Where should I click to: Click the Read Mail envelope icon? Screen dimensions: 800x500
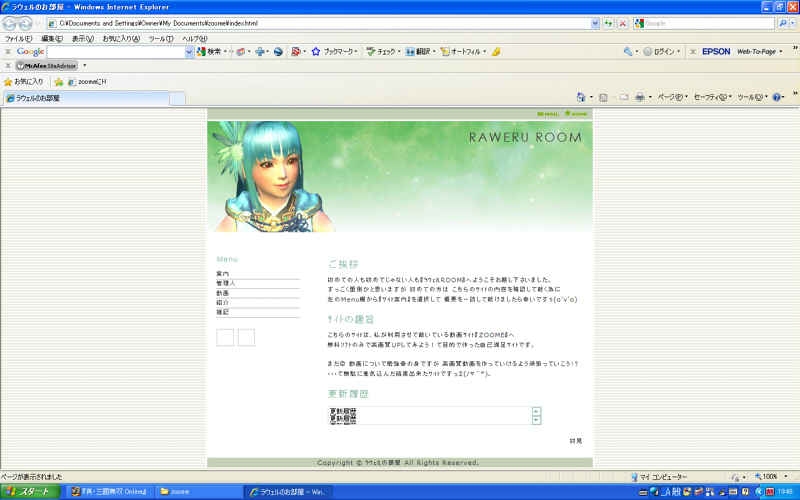coord(624,97)
